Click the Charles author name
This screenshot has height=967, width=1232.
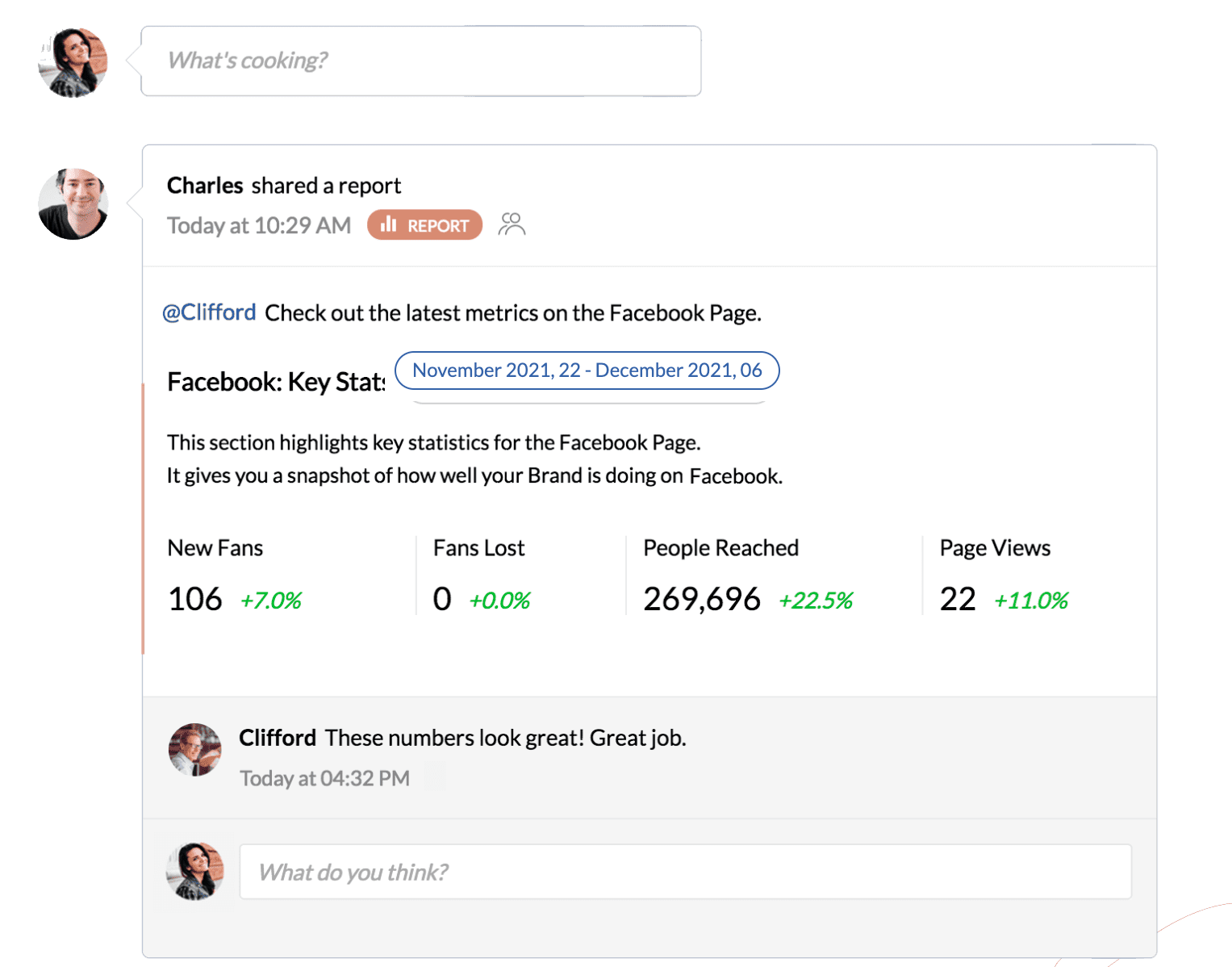(205, 186)
